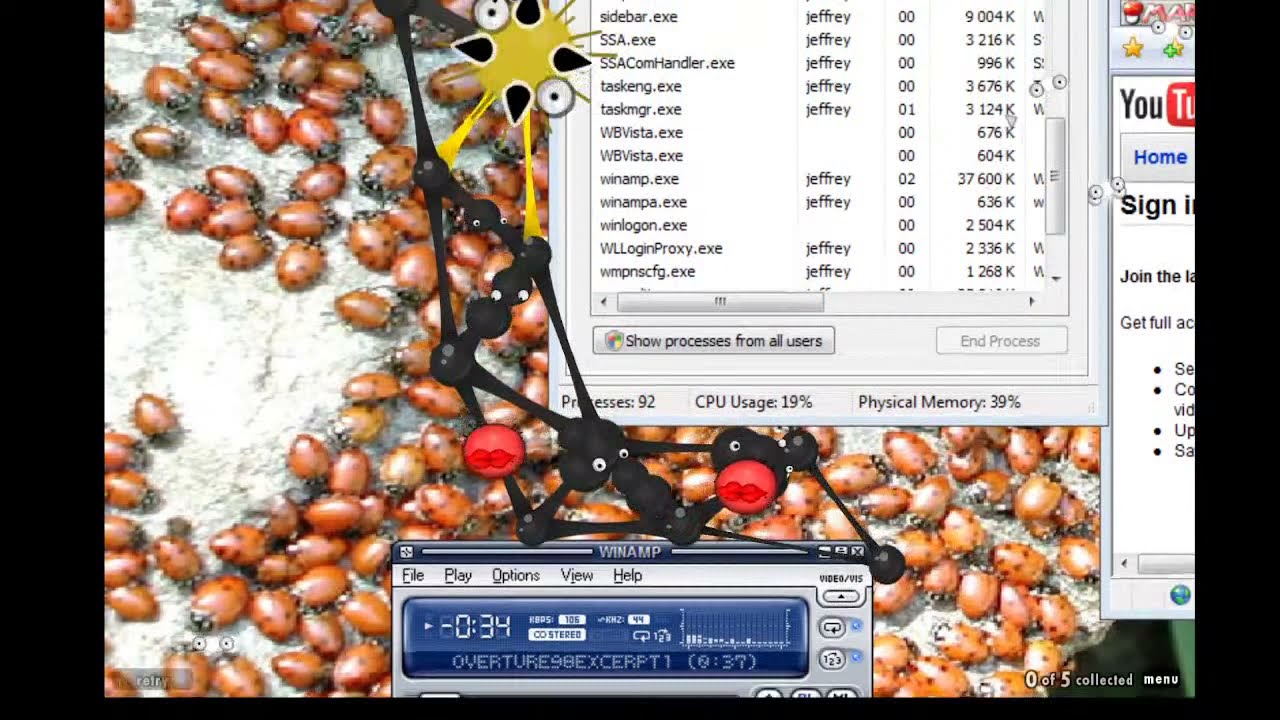Close the Winamp window

pos(857,552)
